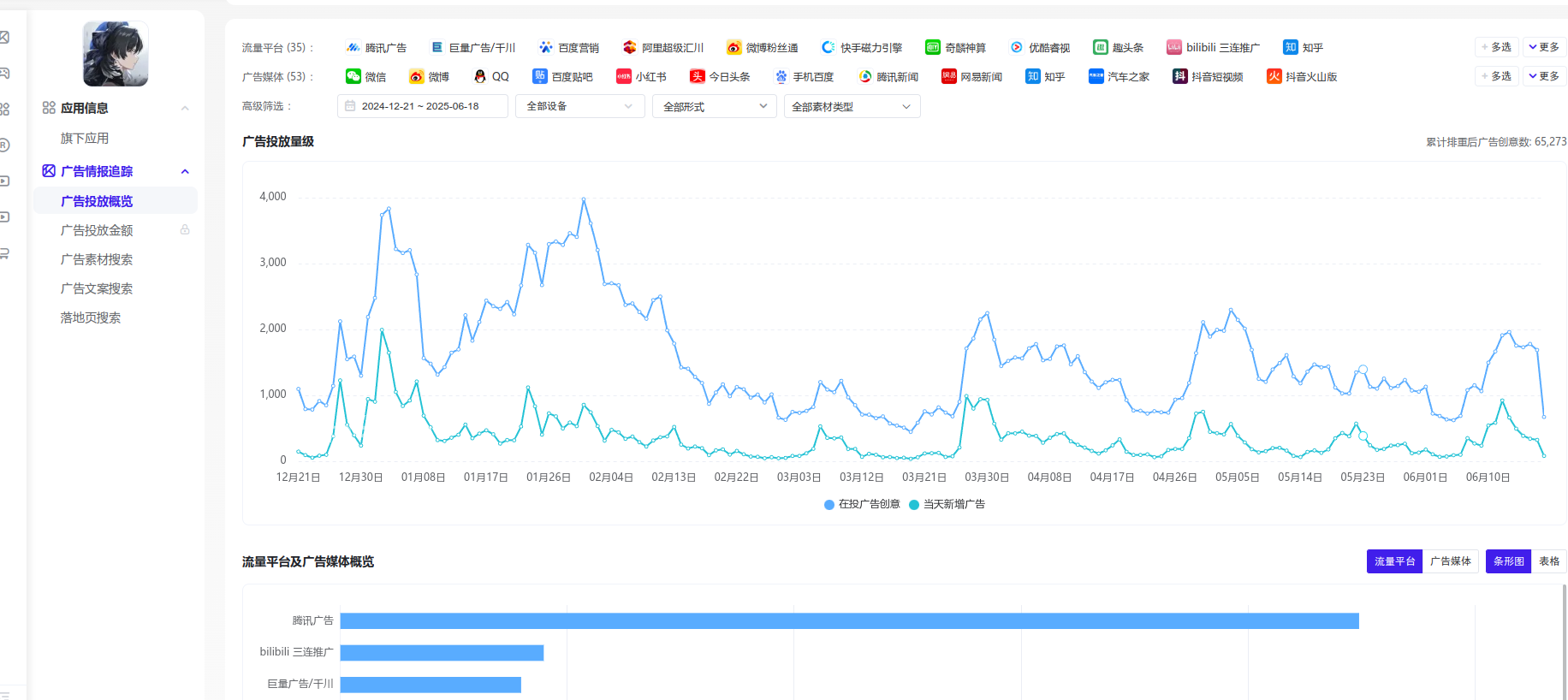Pick the bilibili 三连推广 icon

(x=1174, y=48)
